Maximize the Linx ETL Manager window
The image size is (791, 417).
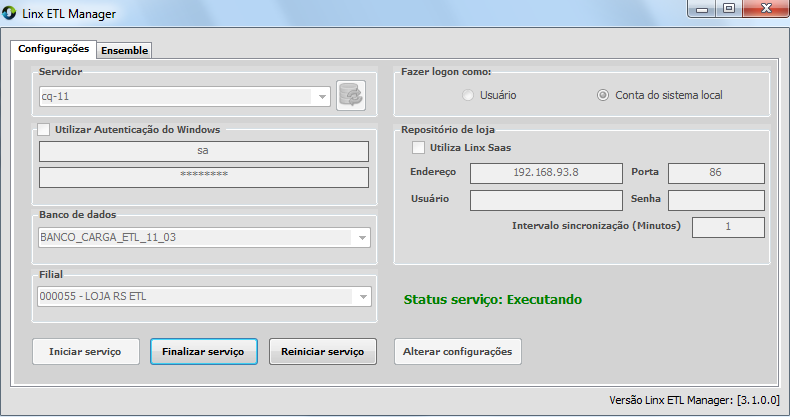[728, 9]
